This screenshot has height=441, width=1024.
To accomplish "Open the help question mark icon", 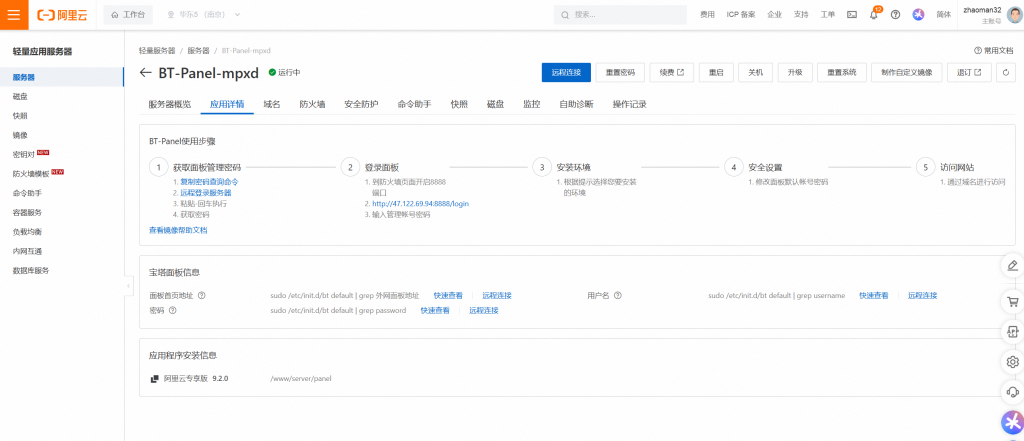I will coord(895,14).
